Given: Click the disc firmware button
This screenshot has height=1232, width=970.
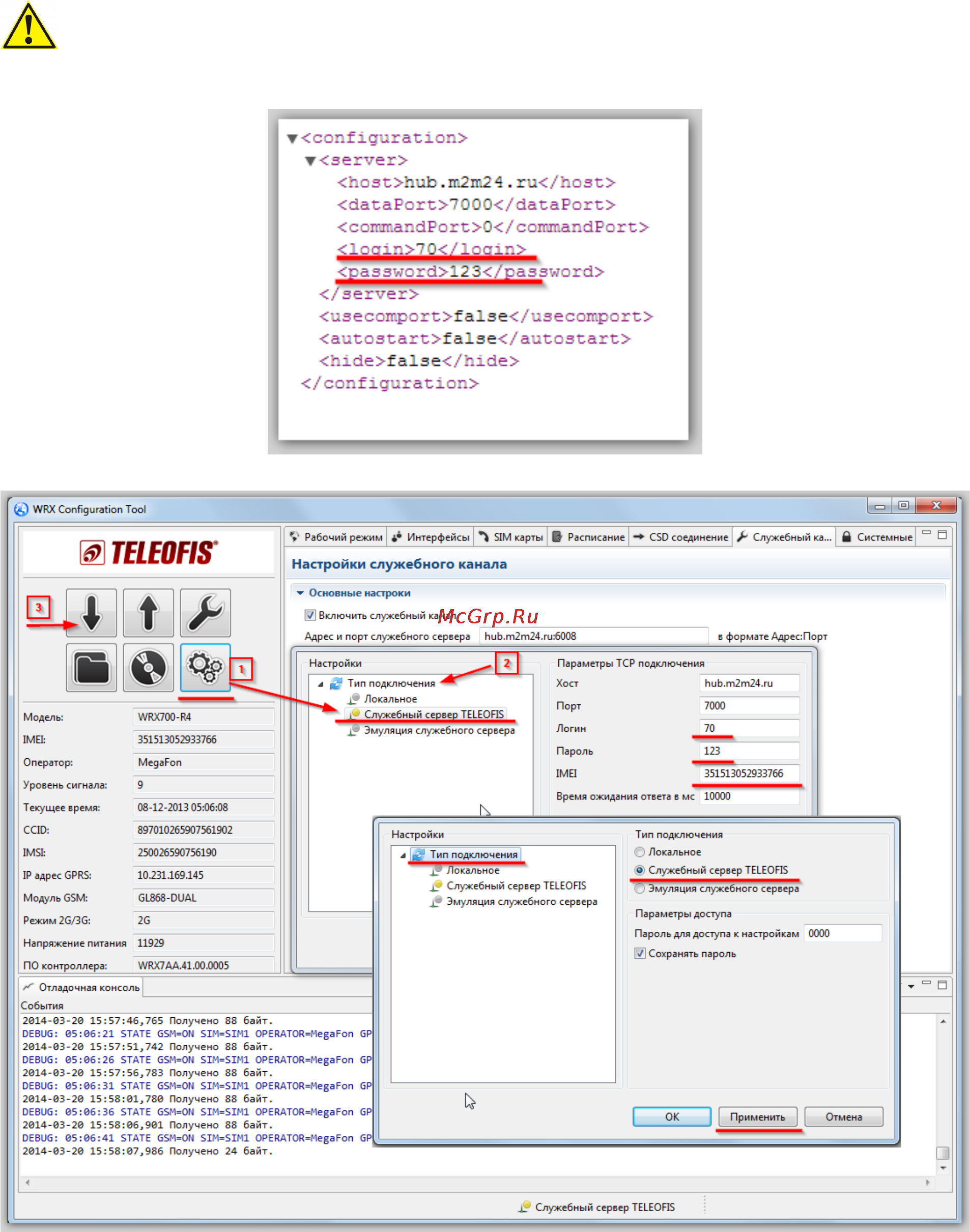Looking at the screenshot, I should [149, 668].
